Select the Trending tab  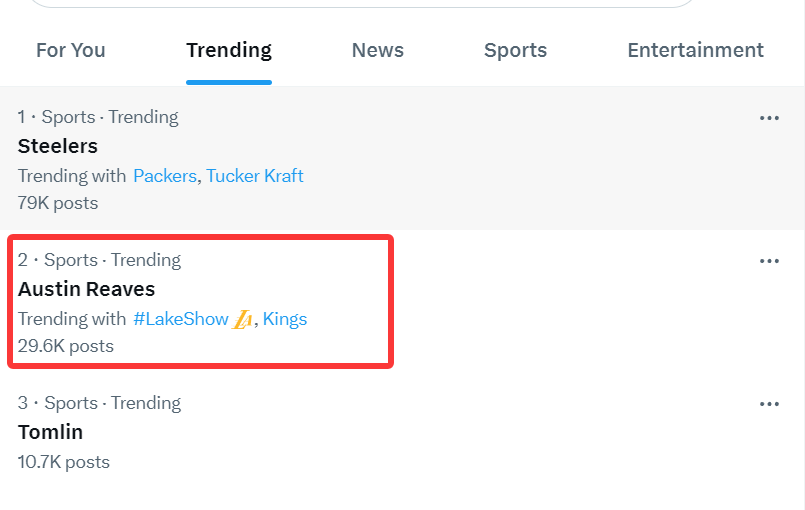pos(229,50)
